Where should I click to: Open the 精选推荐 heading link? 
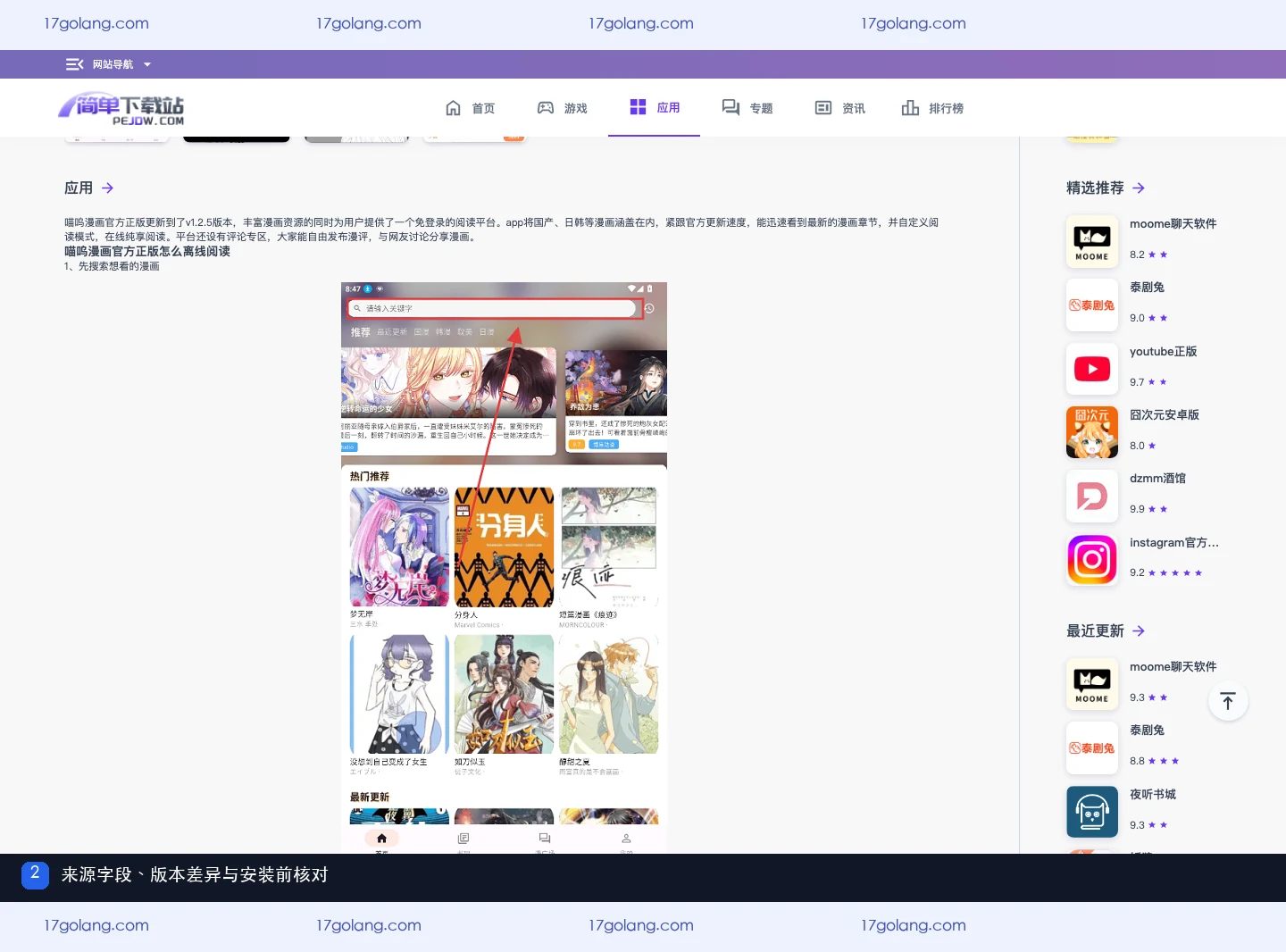pyautogui.click(x=1095, y=188)
